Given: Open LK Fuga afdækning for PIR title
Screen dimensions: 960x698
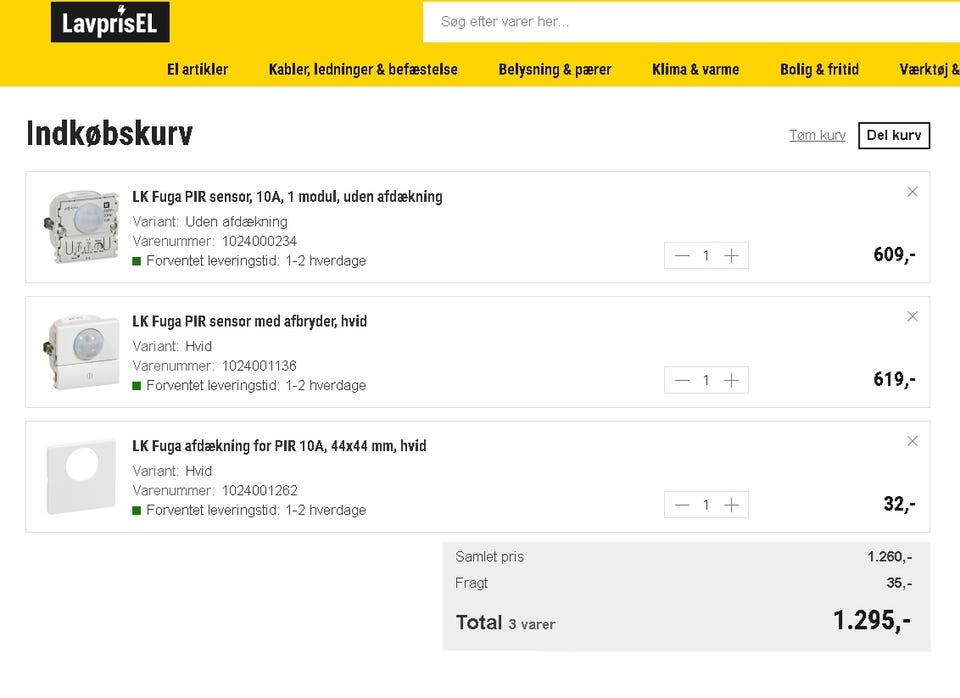Looking at the screenshot, I should [279, 446].
